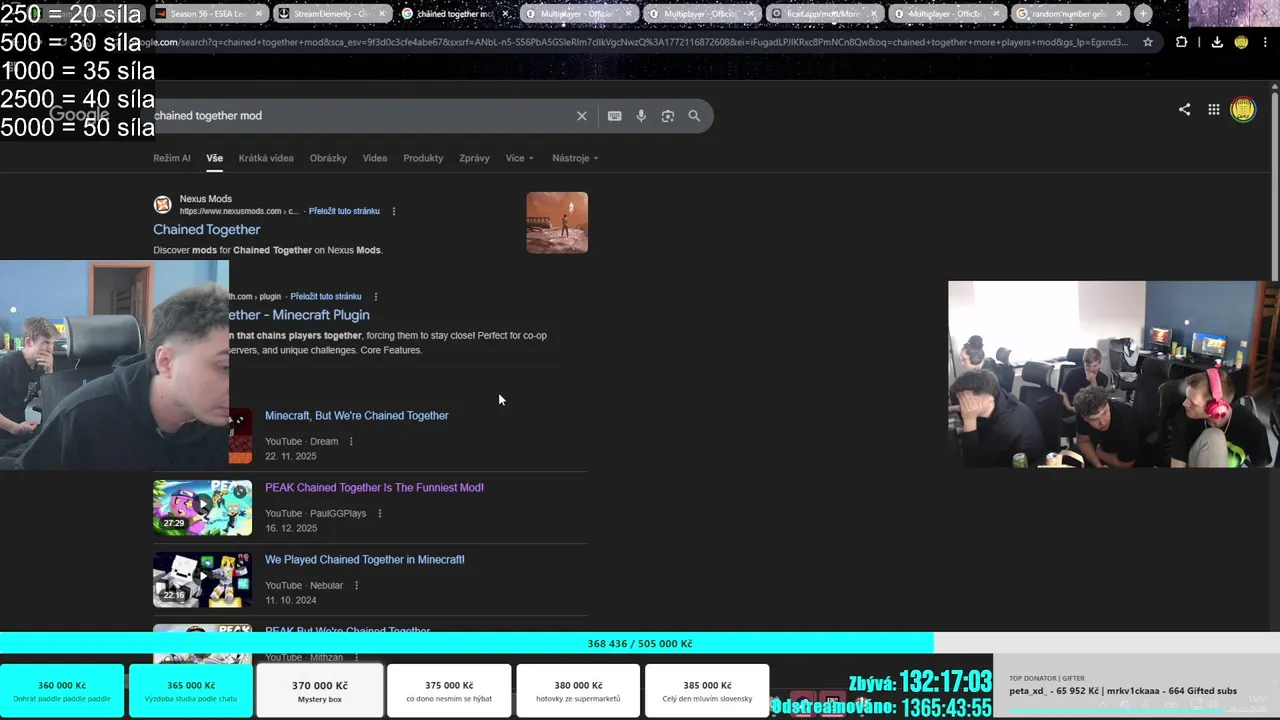Open Google Lens image search
The image size is (1280, 720).
pos(668,116)
